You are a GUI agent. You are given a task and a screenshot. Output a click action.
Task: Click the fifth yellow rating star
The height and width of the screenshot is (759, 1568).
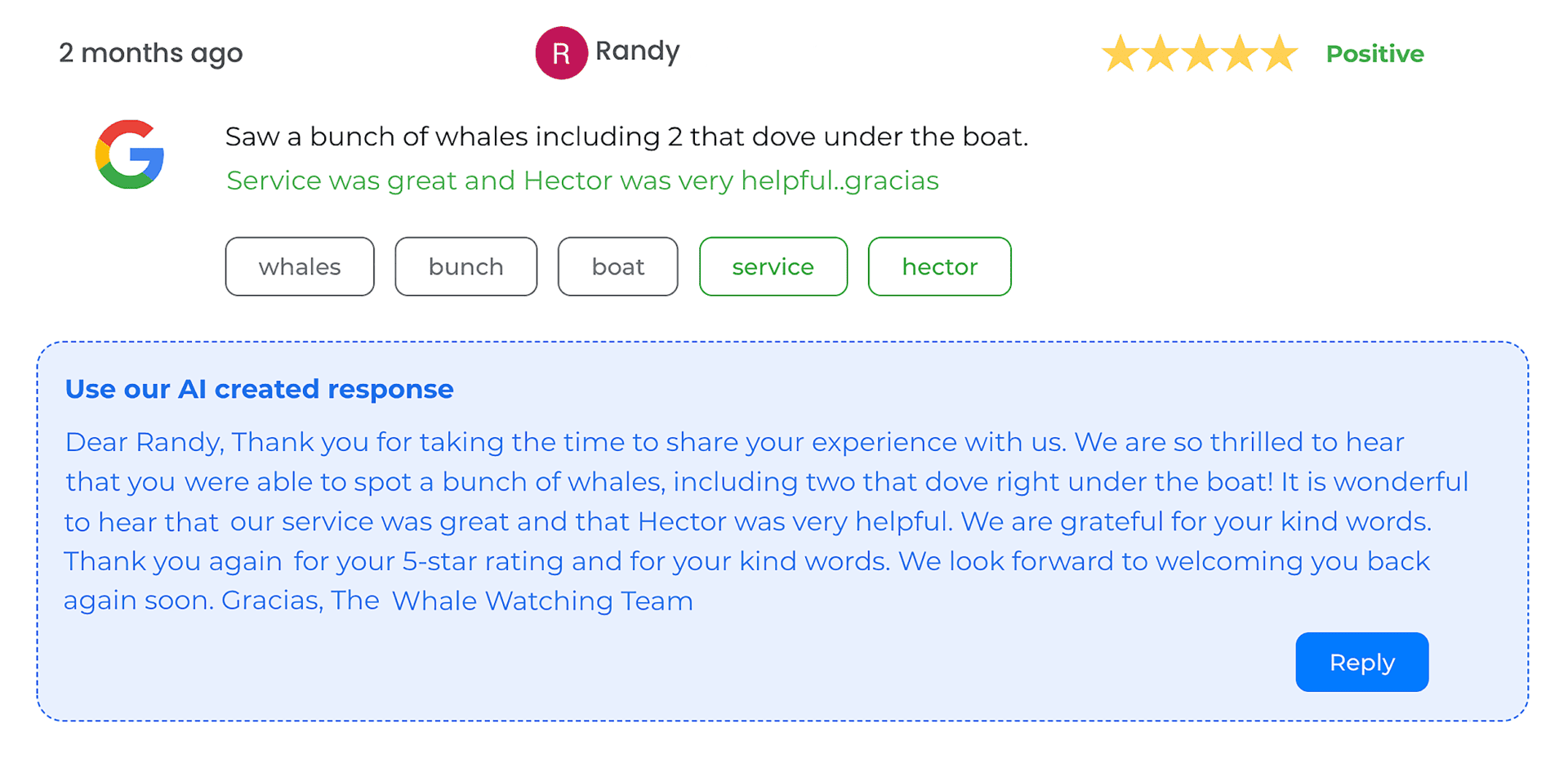[1280, 54]
